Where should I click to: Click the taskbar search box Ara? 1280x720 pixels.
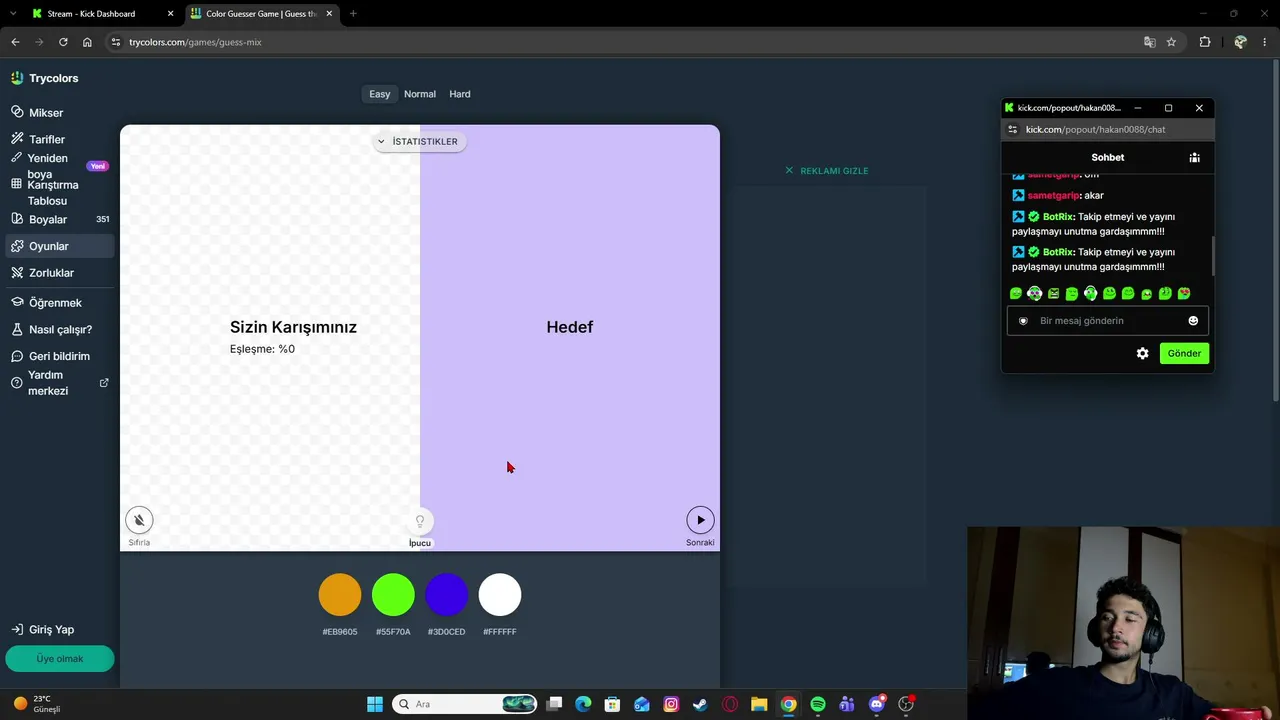465,704
